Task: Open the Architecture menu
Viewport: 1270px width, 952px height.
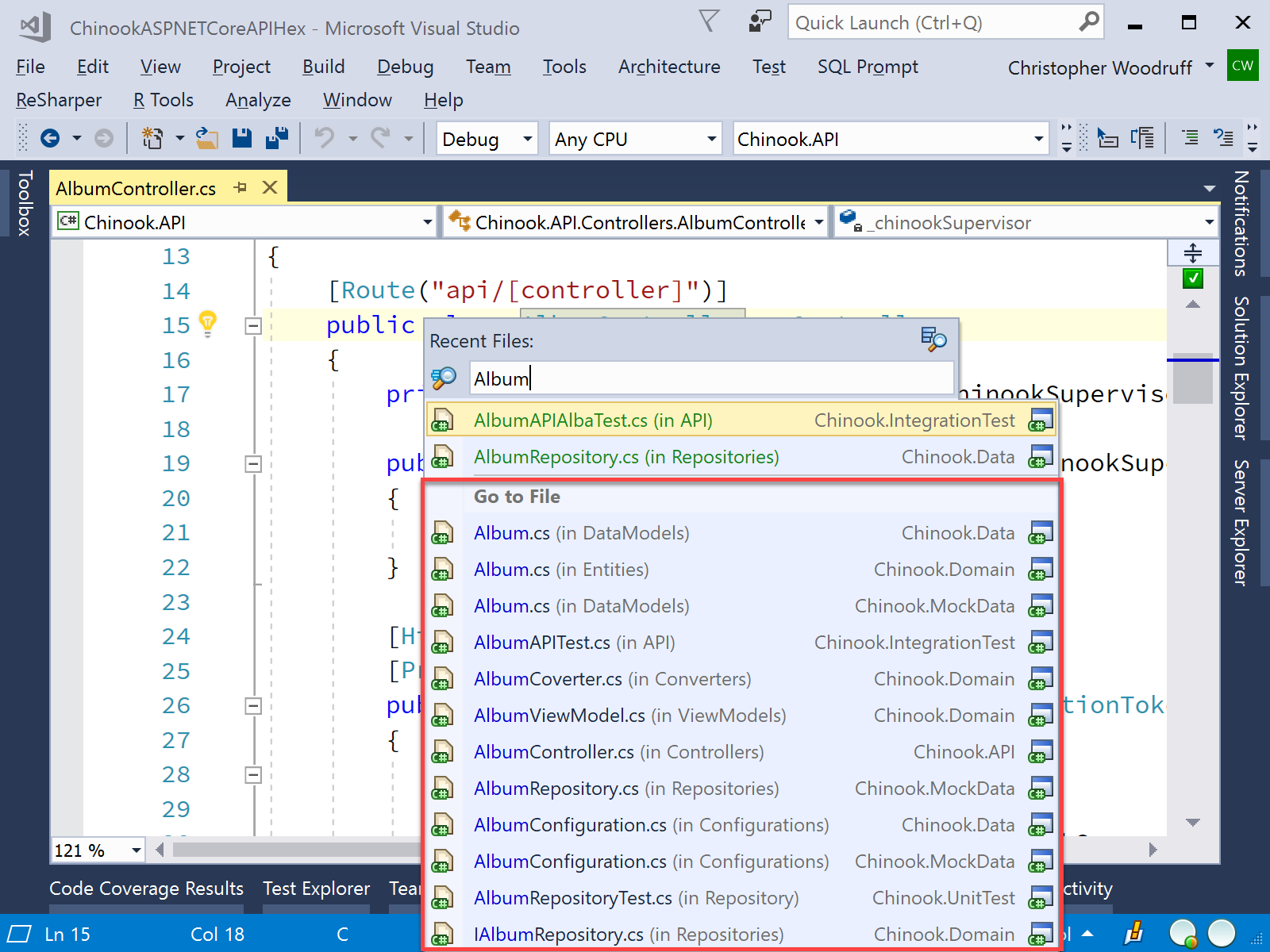Action: (x=669, y=67)
